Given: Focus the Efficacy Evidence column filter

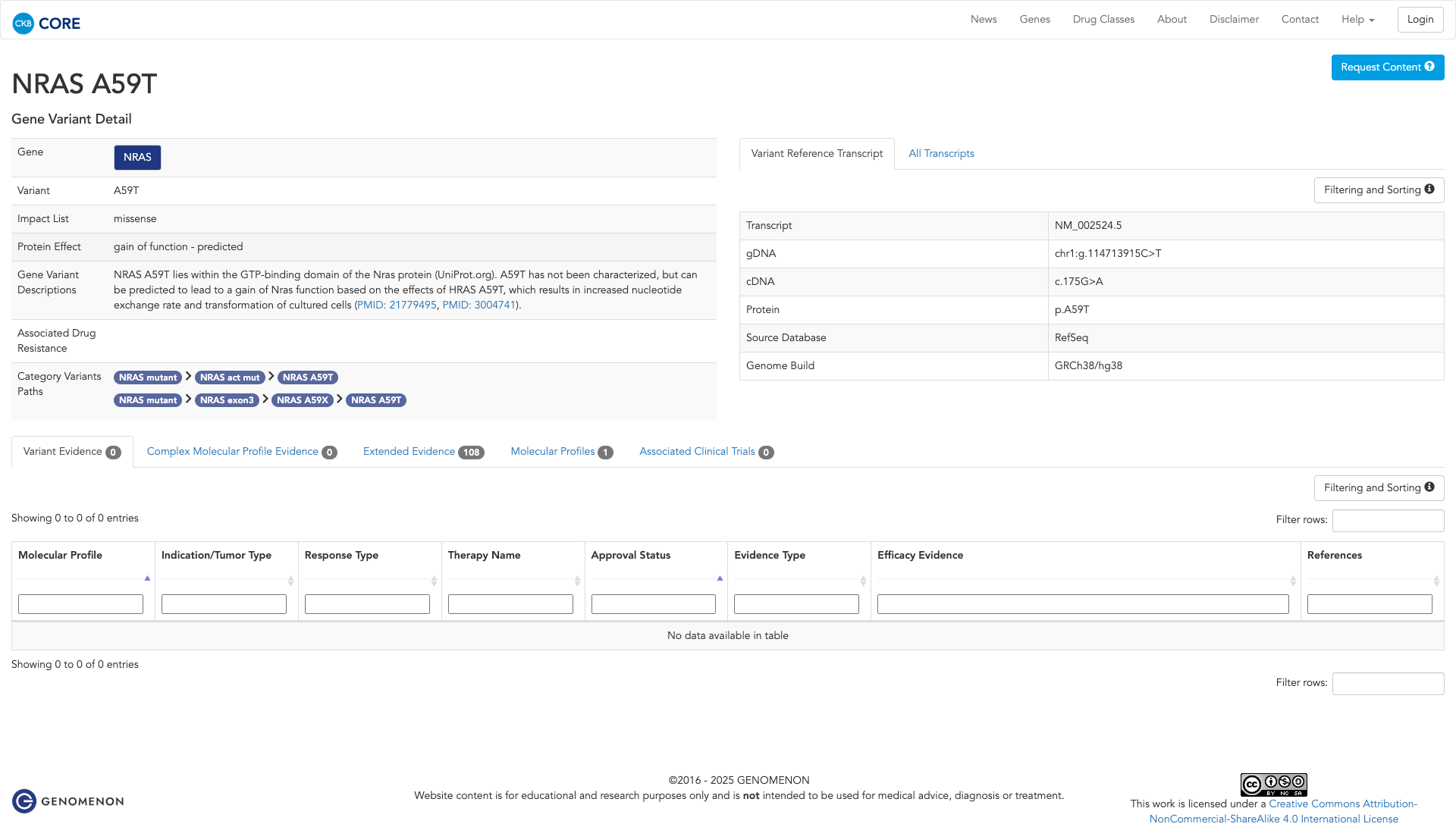Looking at the screenshot, I should click(1083, 604).
